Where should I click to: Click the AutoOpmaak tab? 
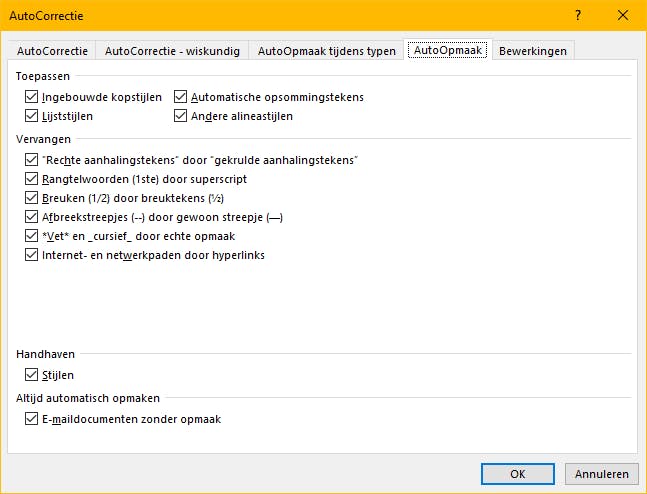pos(449,51)
